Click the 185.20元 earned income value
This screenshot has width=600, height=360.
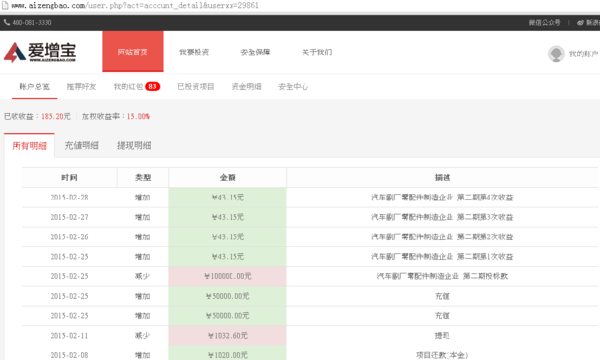tap(56, 116)
